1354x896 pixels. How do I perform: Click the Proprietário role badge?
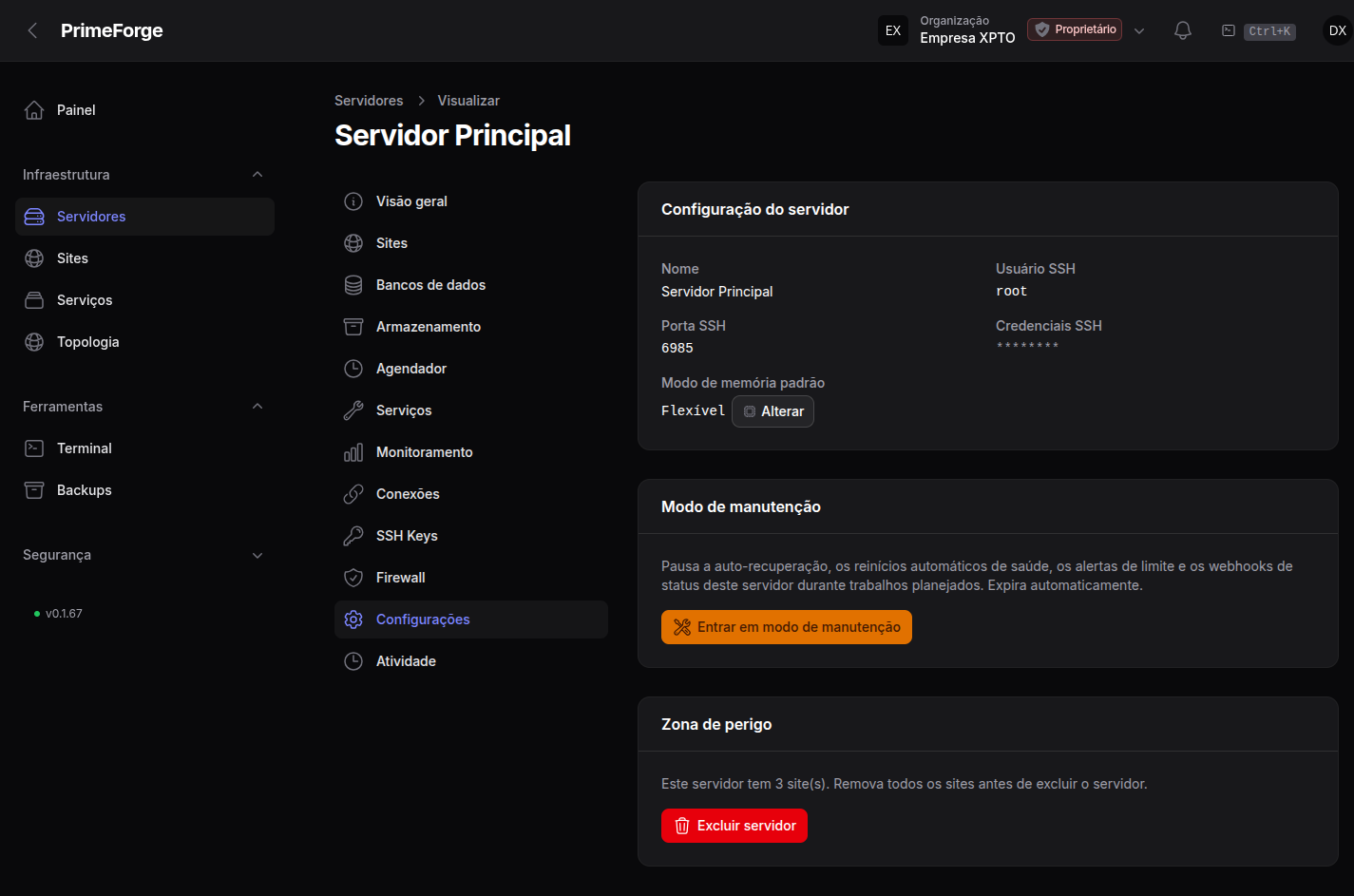1075,29
